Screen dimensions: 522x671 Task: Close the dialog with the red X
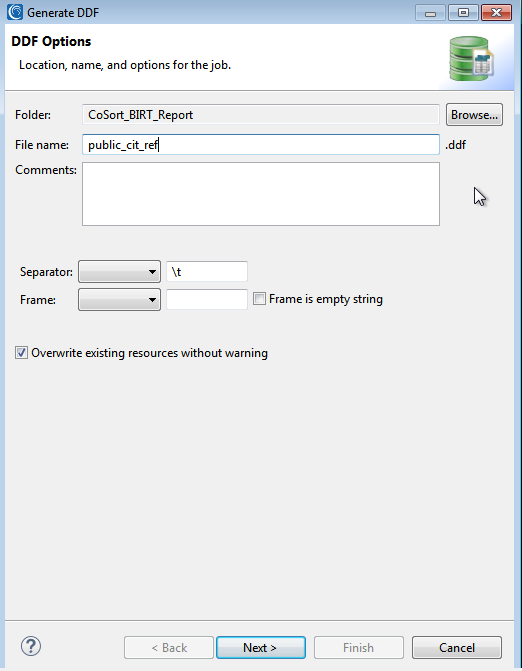click(496, 13)
